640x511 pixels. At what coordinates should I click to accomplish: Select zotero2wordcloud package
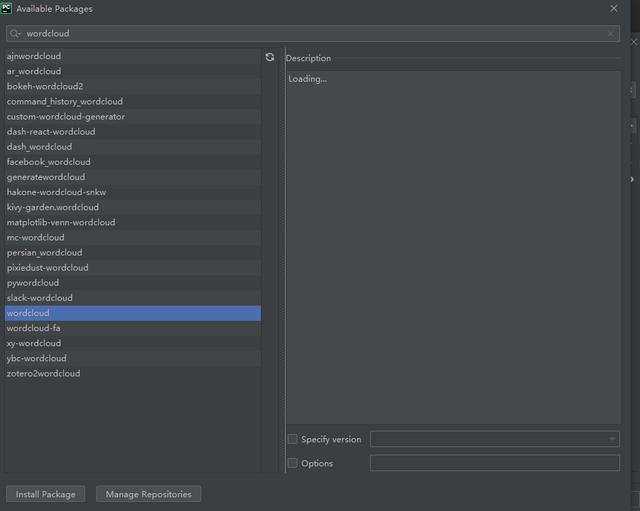pyautogui.click(x=133, y=373)
